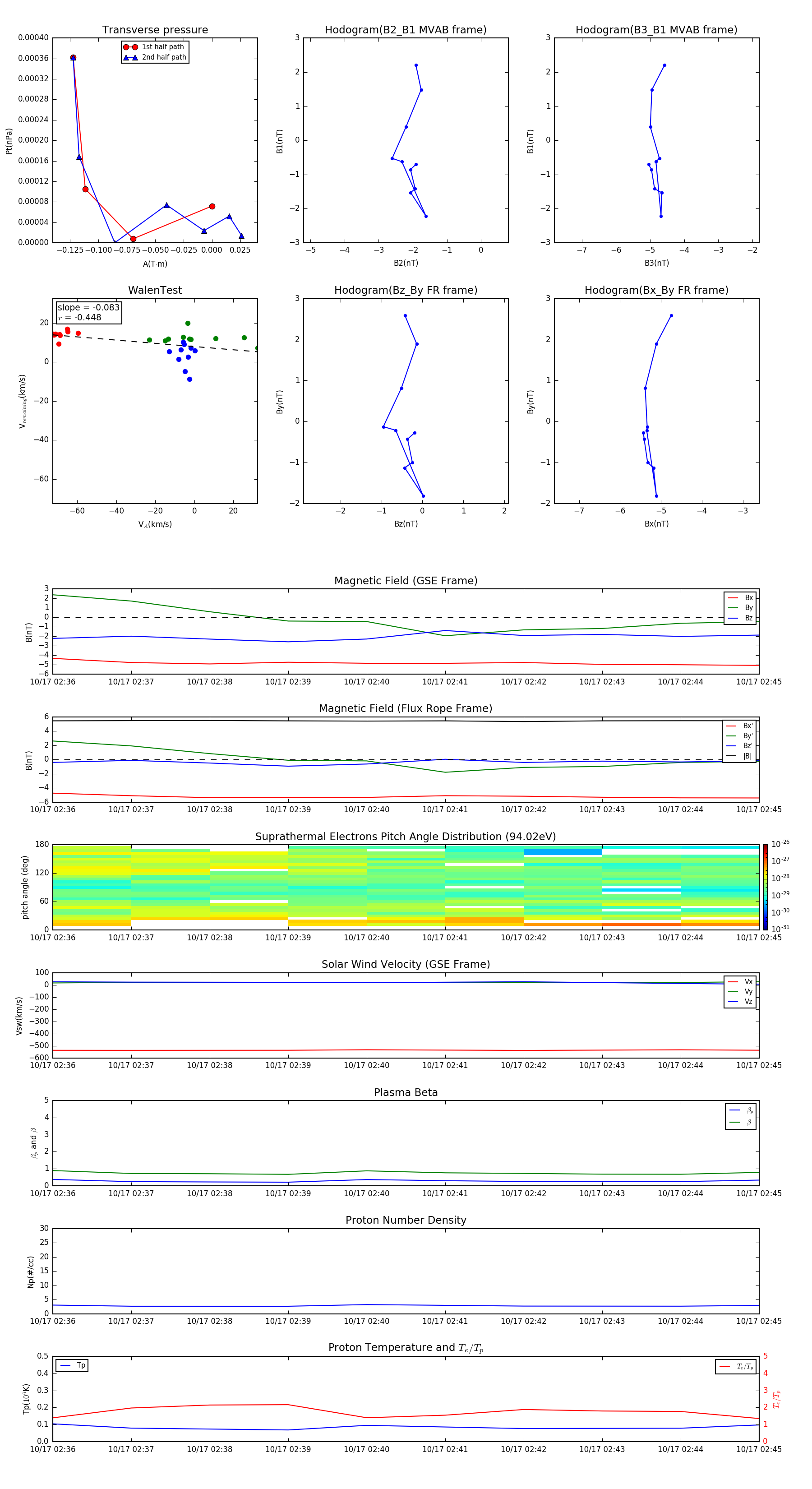Click the 'Magnetic Field (Flux Rope Frame)' title

click(406, 709)
